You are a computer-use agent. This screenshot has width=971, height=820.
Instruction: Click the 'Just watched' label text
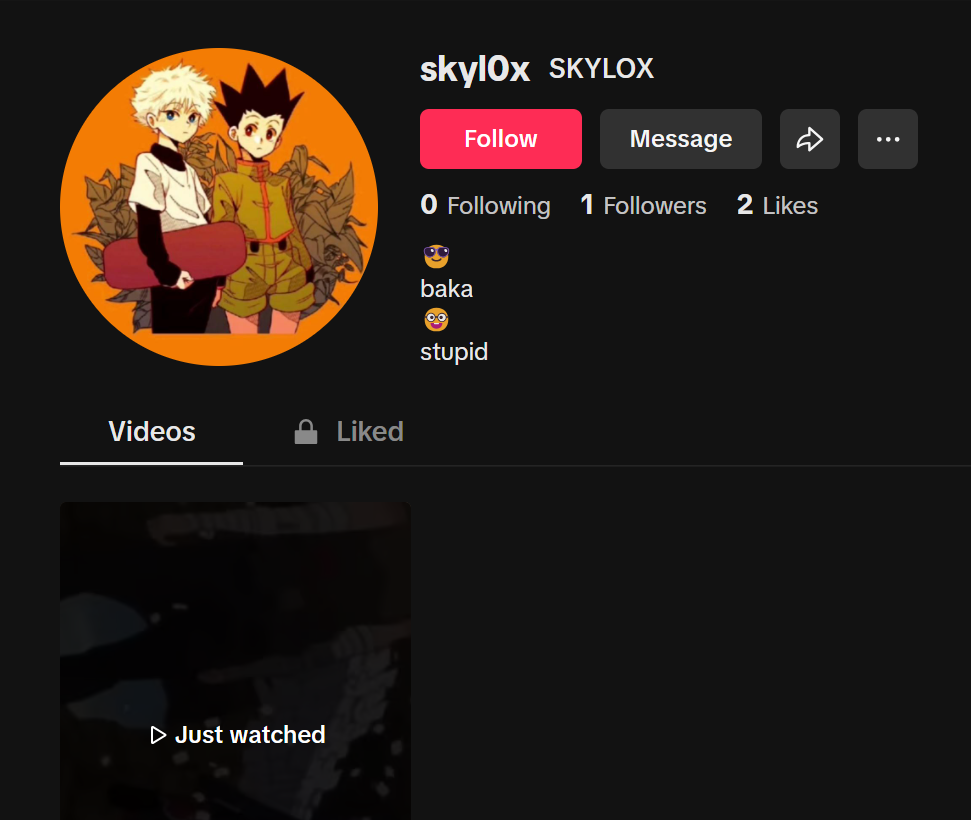pyautogui.click(x=250, y=735)
